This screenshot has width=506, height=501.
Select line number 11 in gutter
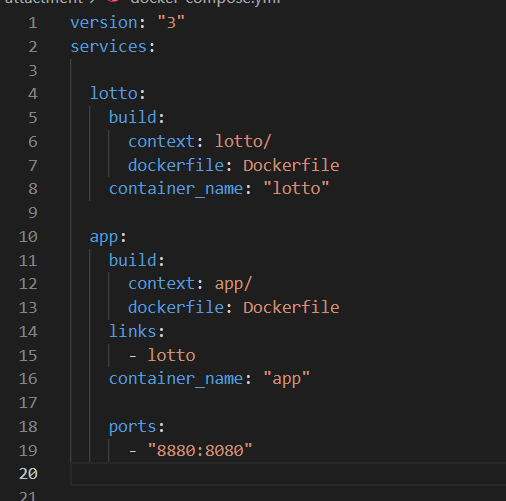pos(28,260)
